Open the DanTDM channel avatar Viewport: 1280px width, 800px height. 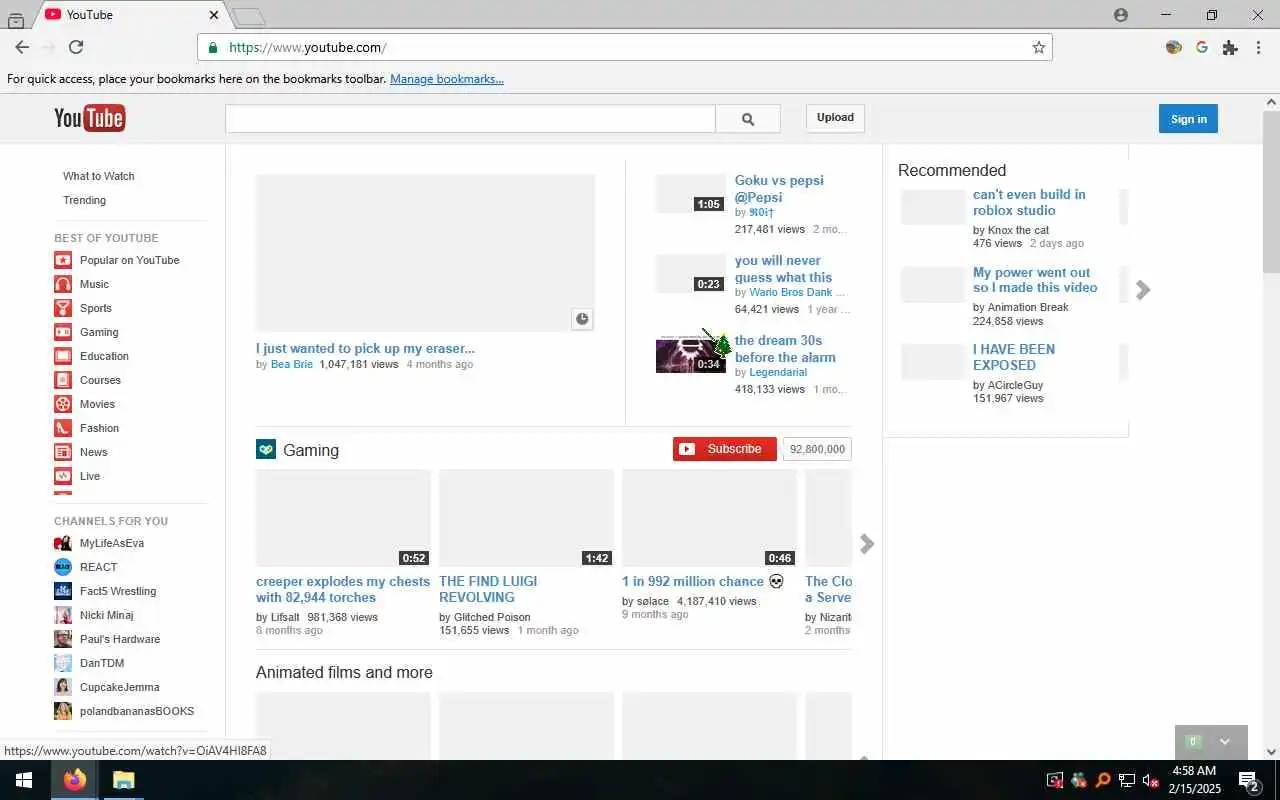point(63,663)
